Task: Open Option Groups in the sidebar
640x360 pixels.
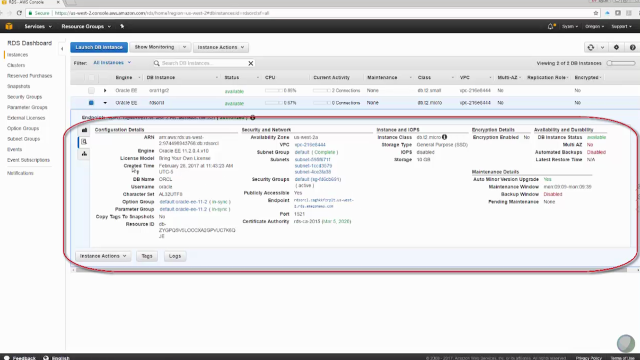Action: (23, 129)
